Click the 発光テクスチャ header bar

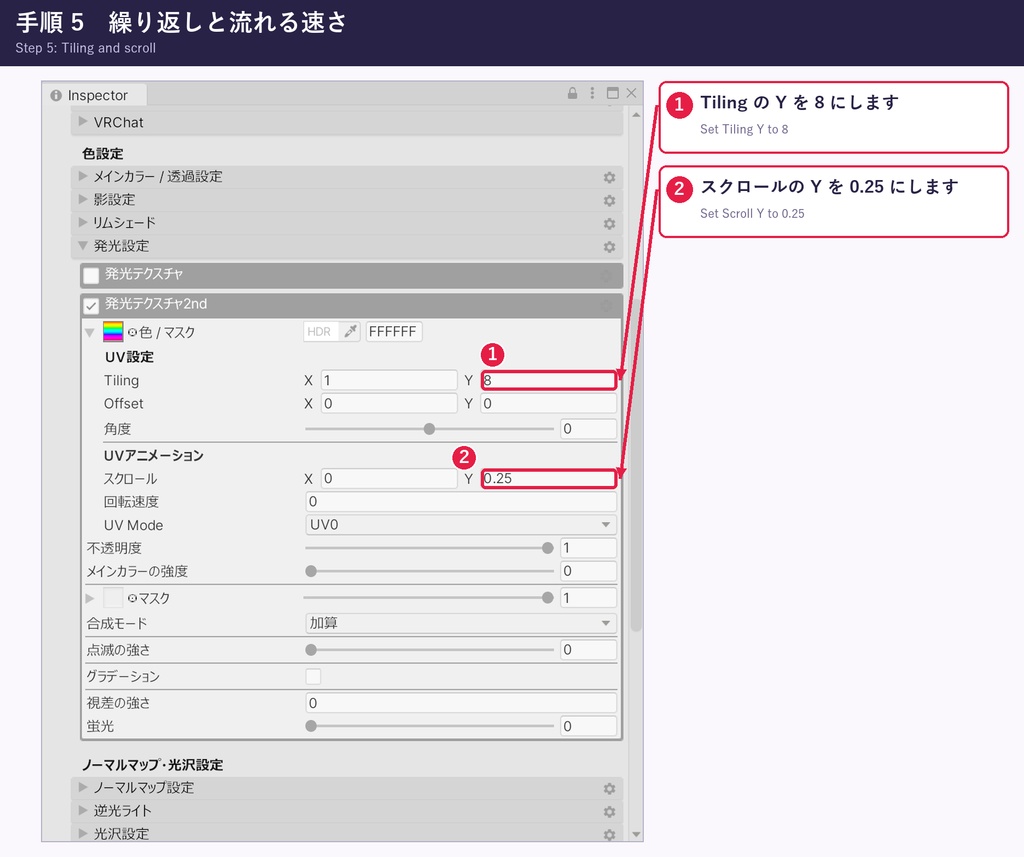tap(351, 275)
